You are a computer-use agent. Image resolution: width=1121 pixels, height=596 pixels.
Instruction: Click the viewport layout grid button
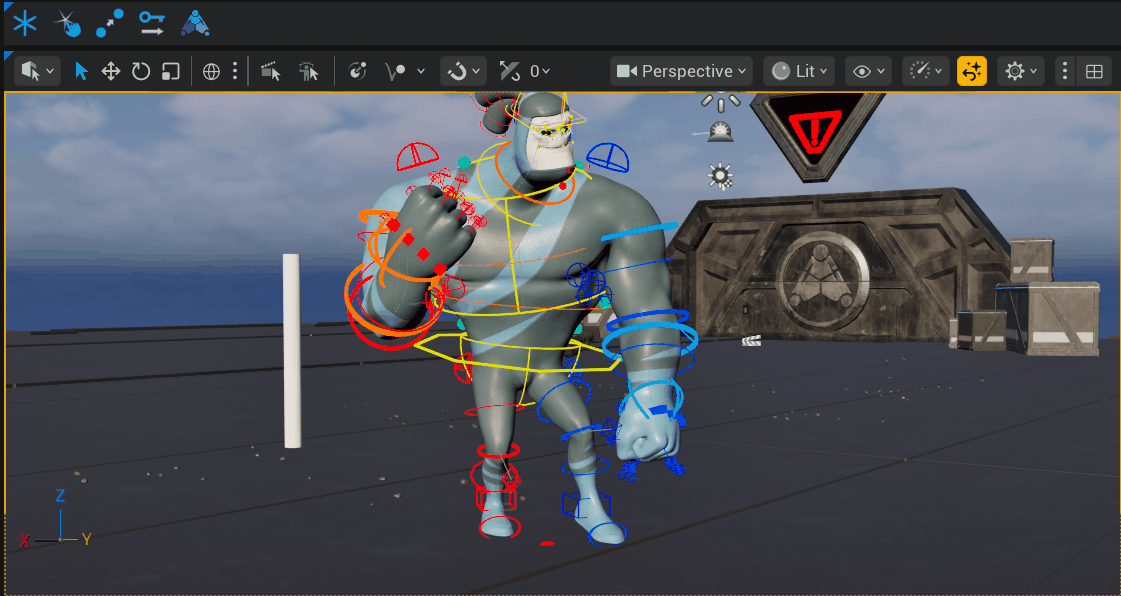point(1095,71)
